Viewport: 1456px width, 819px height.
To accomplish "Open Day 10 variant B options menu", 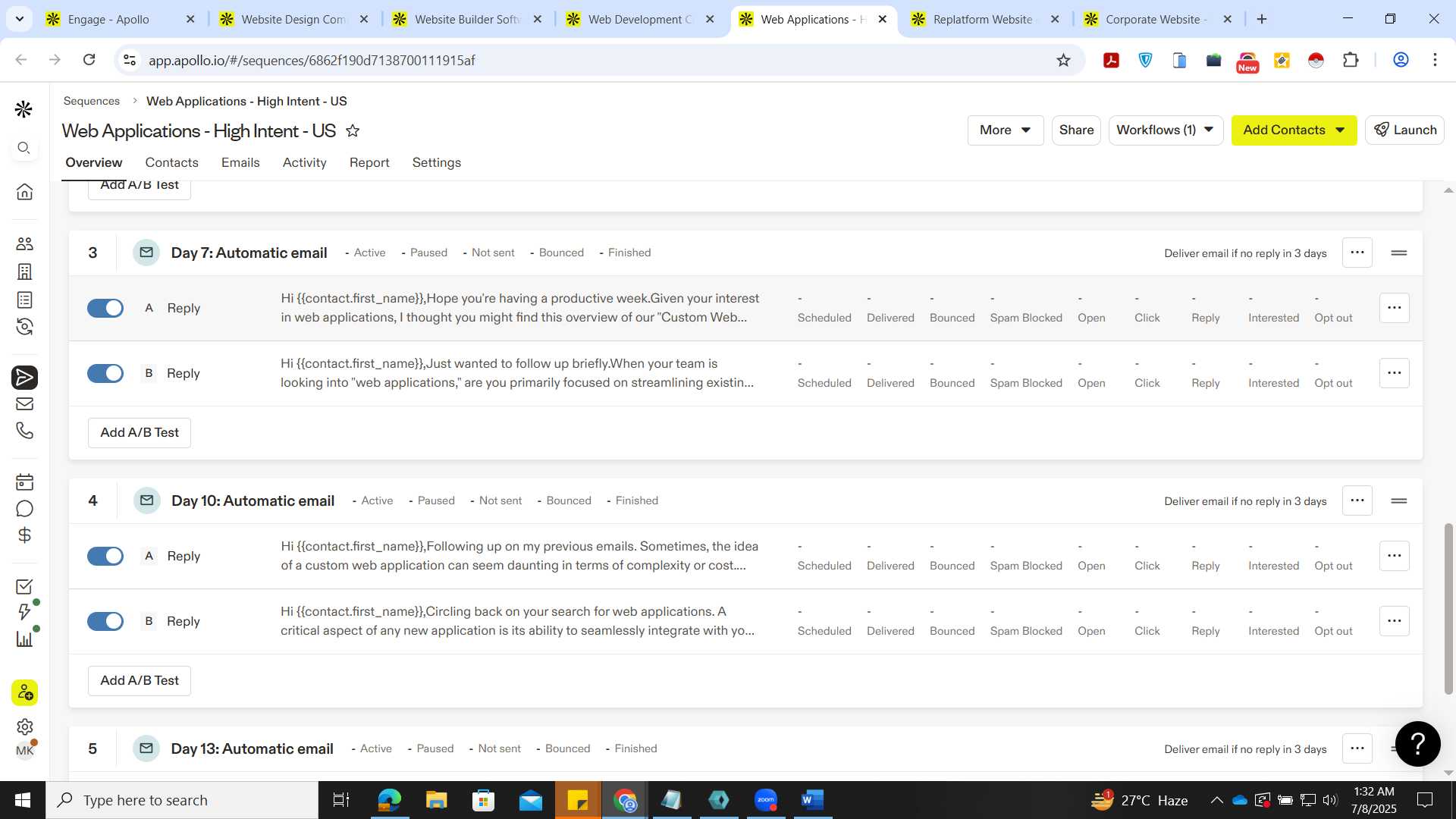I will (x=1394, y=621).
